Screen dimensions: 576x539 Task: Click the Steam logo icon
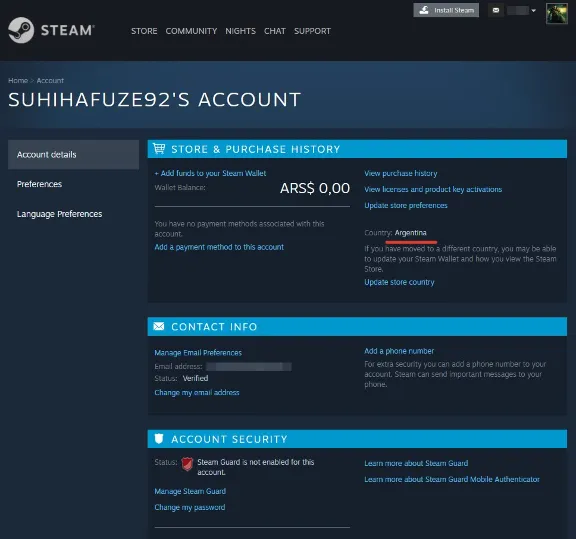[x=21, y=30]
